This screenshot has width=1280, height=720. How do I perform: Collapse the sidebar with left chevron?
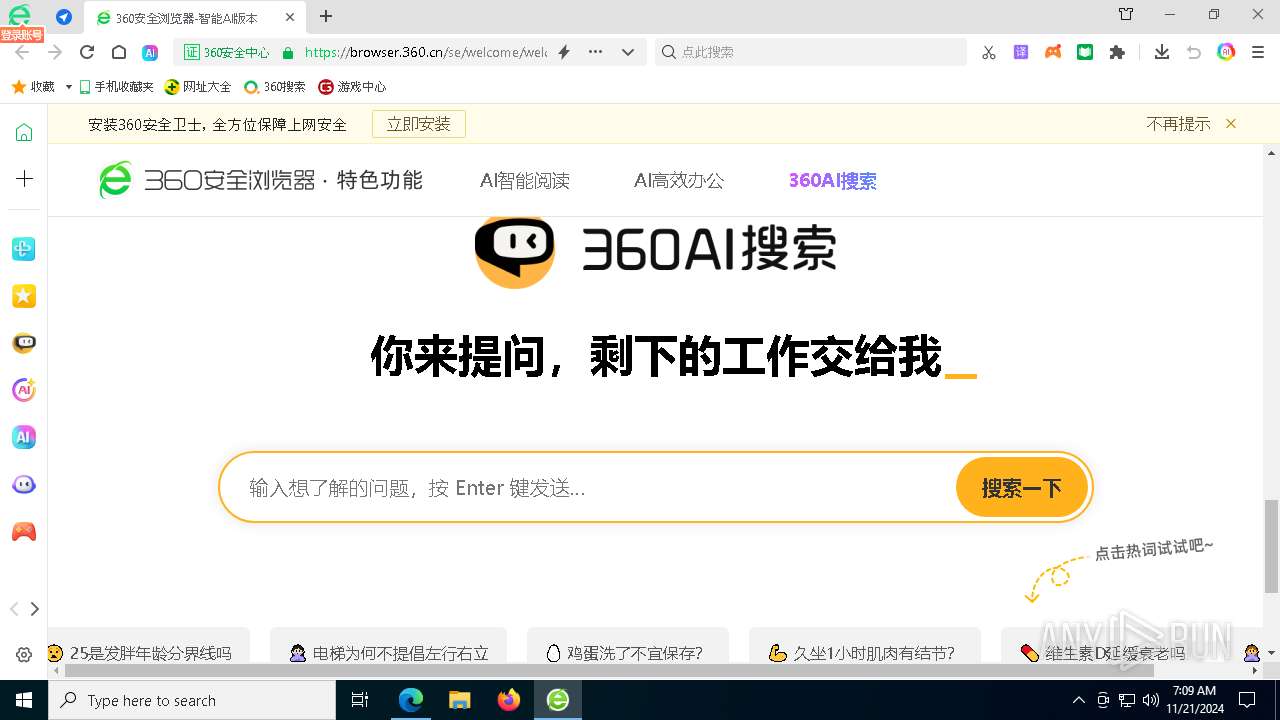14,609
